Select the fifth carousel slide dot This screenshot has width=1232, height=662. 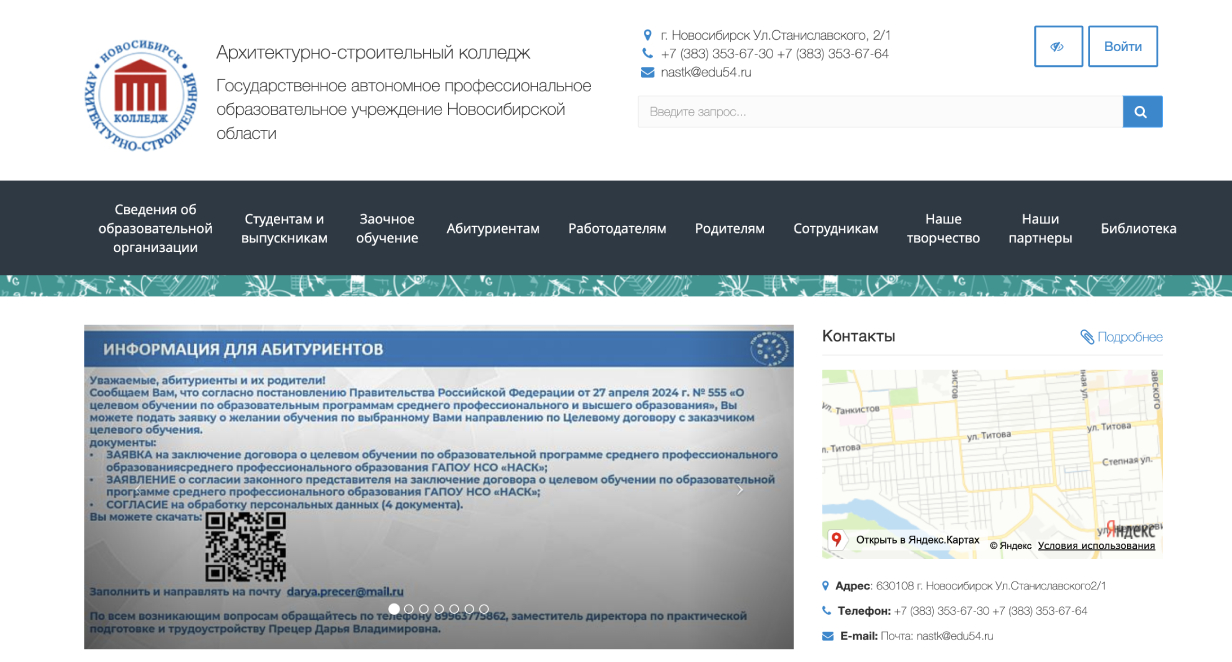(x=454, y=608)
